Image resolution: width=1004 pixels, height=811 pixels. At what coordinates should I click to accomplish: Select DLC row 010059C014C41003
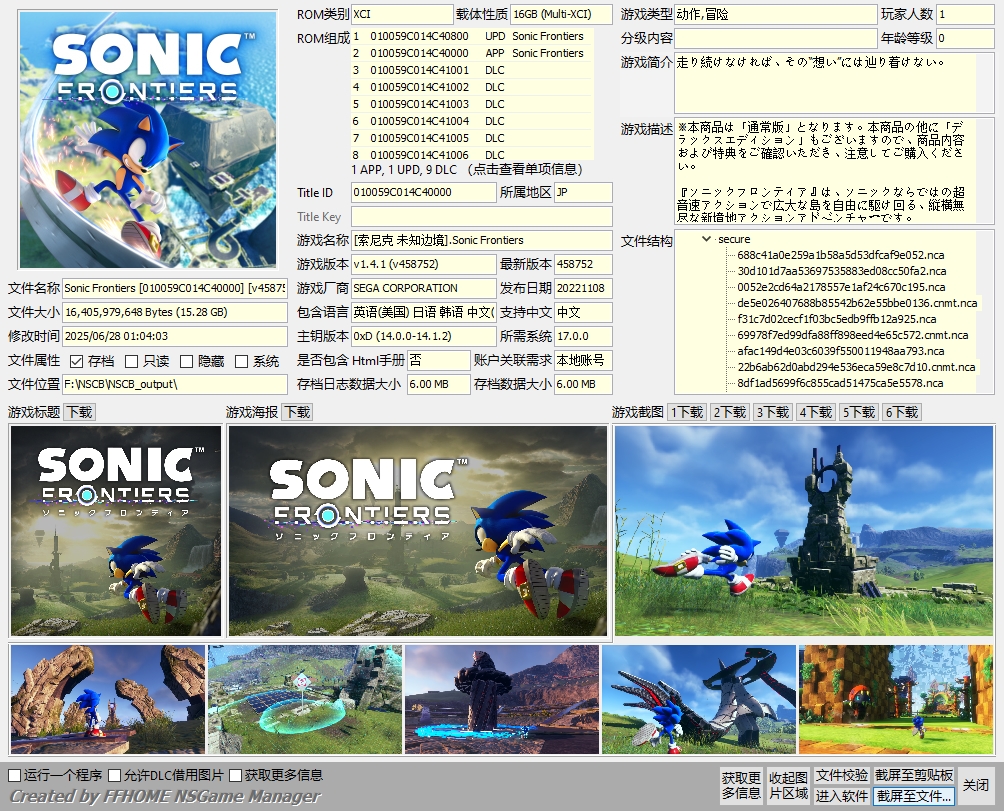(472, 104)
